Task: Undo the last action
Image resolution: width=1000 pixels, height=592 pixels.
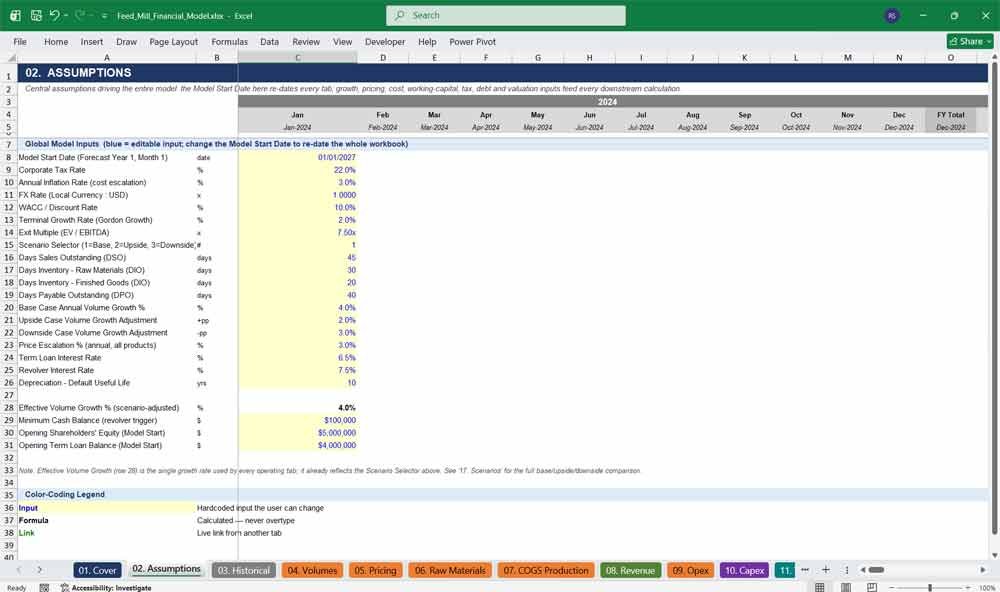Action: coord(54,15)
